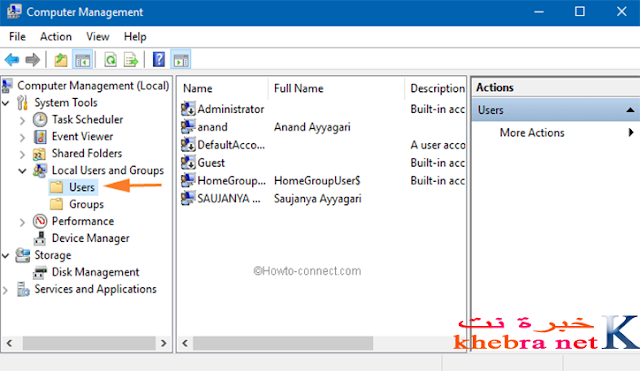Click the Refresh toolbar icon
Image resolution: width=640 pixels, height=371 pixels.
[x=110, y=60]
